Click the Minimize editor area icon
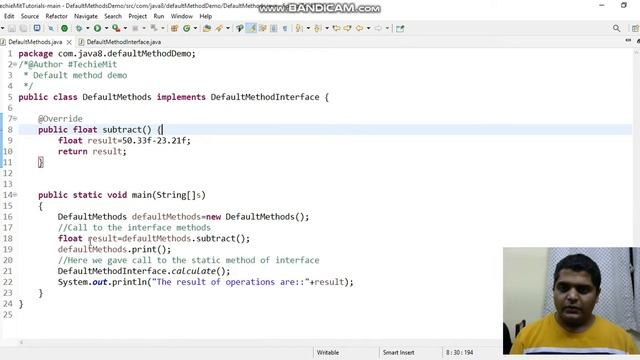Image resolution: width=640 pixels, height=360 pixels. pos(628,40)
